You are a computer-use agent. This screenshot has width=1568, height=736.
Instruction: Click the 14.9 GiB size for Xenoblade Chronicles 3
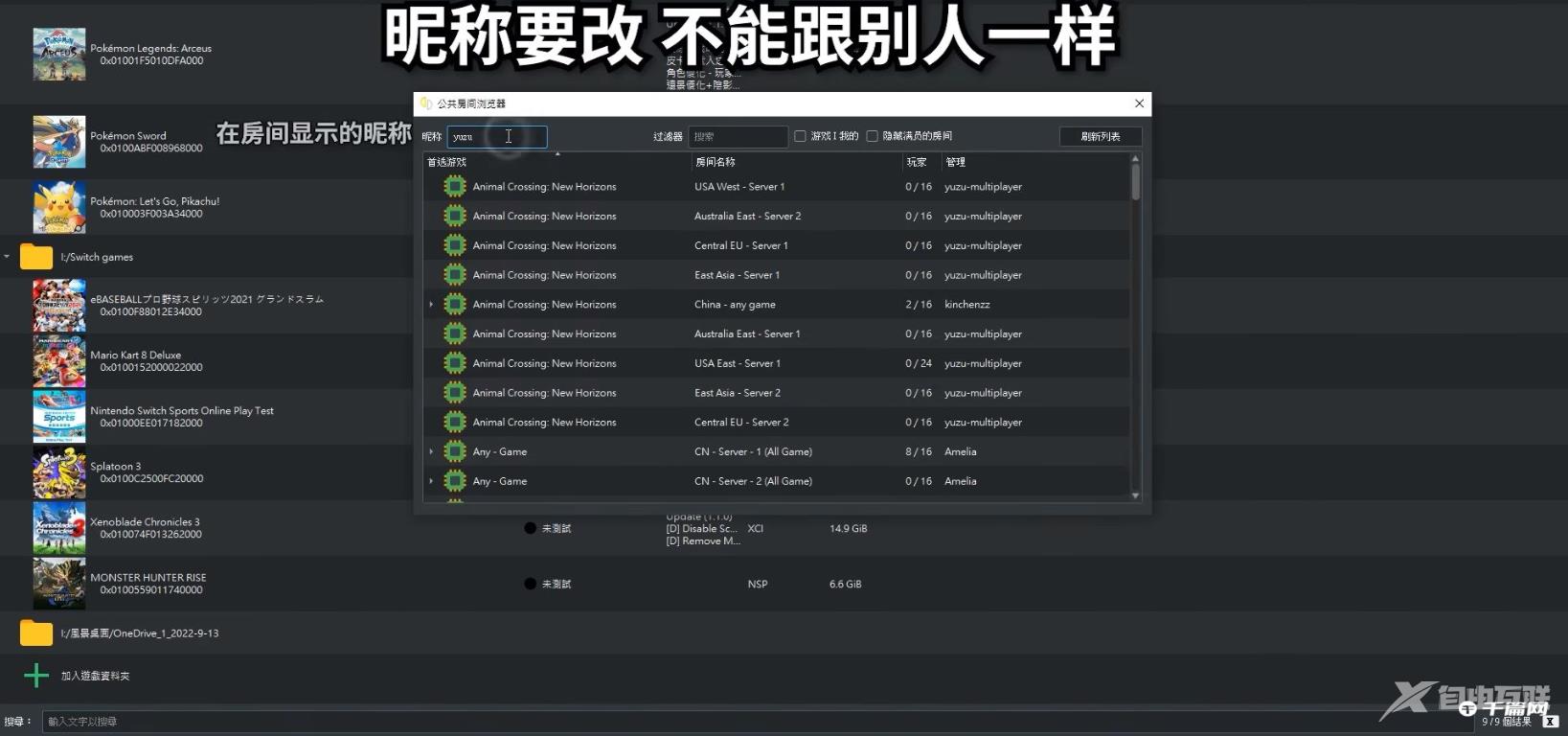[x=849, y=528]
